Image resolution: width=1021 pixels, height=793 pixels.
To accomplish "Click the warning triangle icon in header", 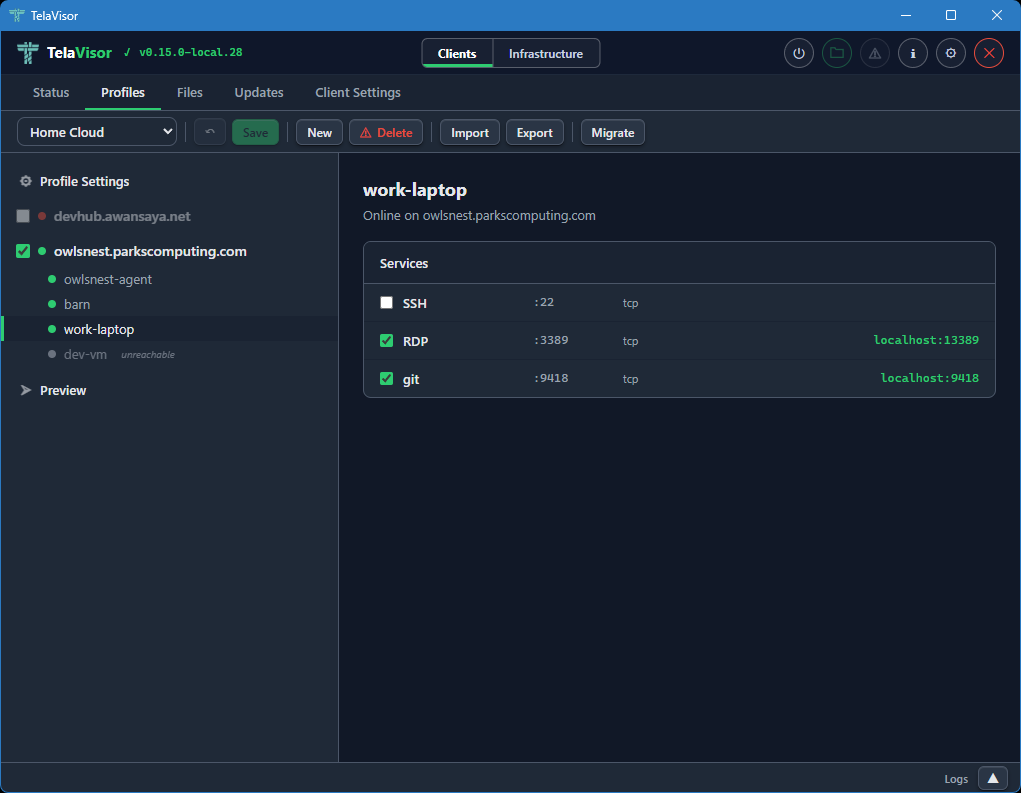I will pyautogui.click(x=874, y=53).
